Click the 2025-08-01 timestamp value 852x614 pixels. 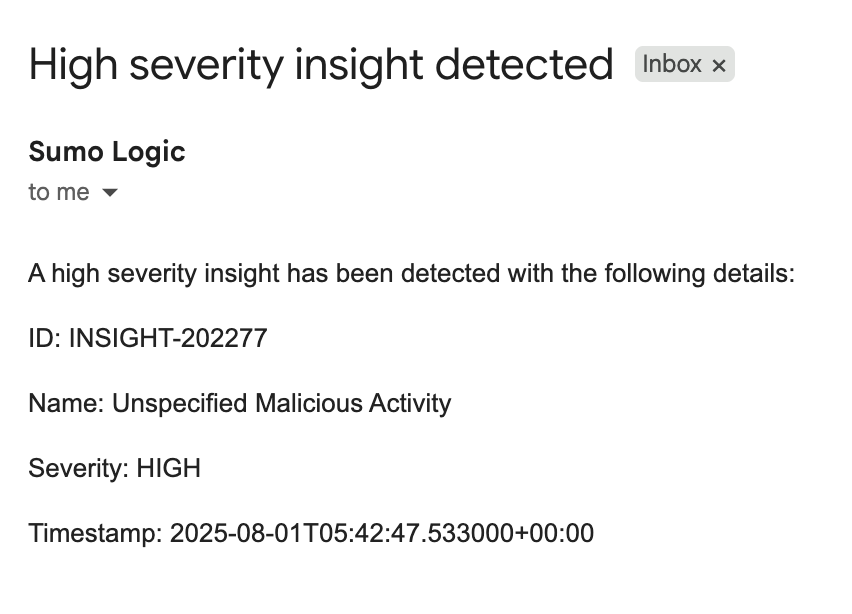coord(381,533)
